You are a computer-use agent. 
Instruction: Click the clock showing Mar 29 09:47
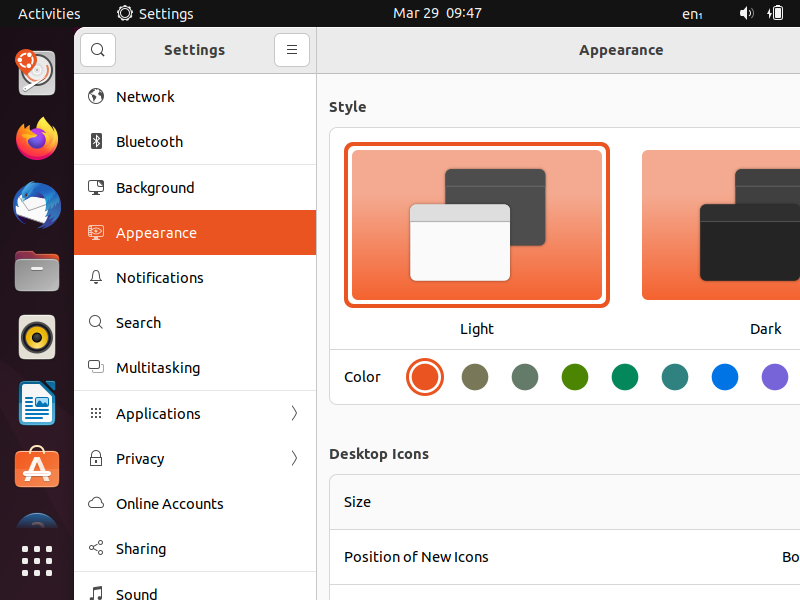point(437,13)
